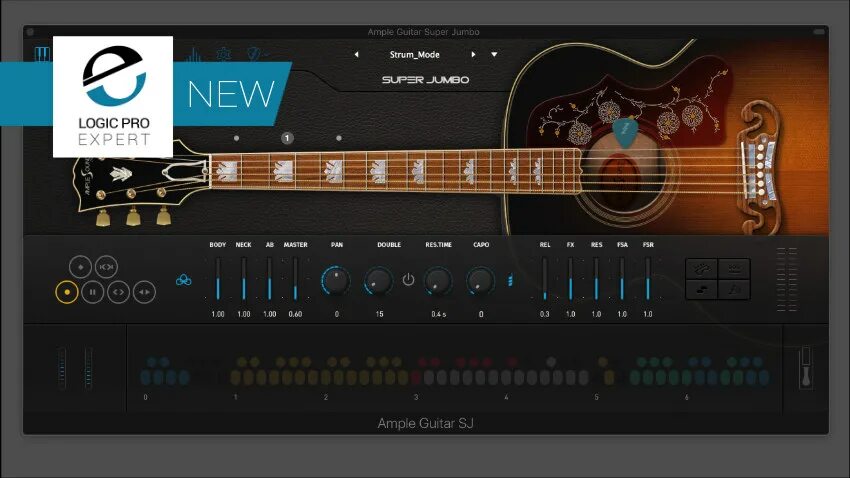Screen dimensions: 850x478
Task: Adjust the FSA slider
Action: pyautogui.click(x=622, y=279)
